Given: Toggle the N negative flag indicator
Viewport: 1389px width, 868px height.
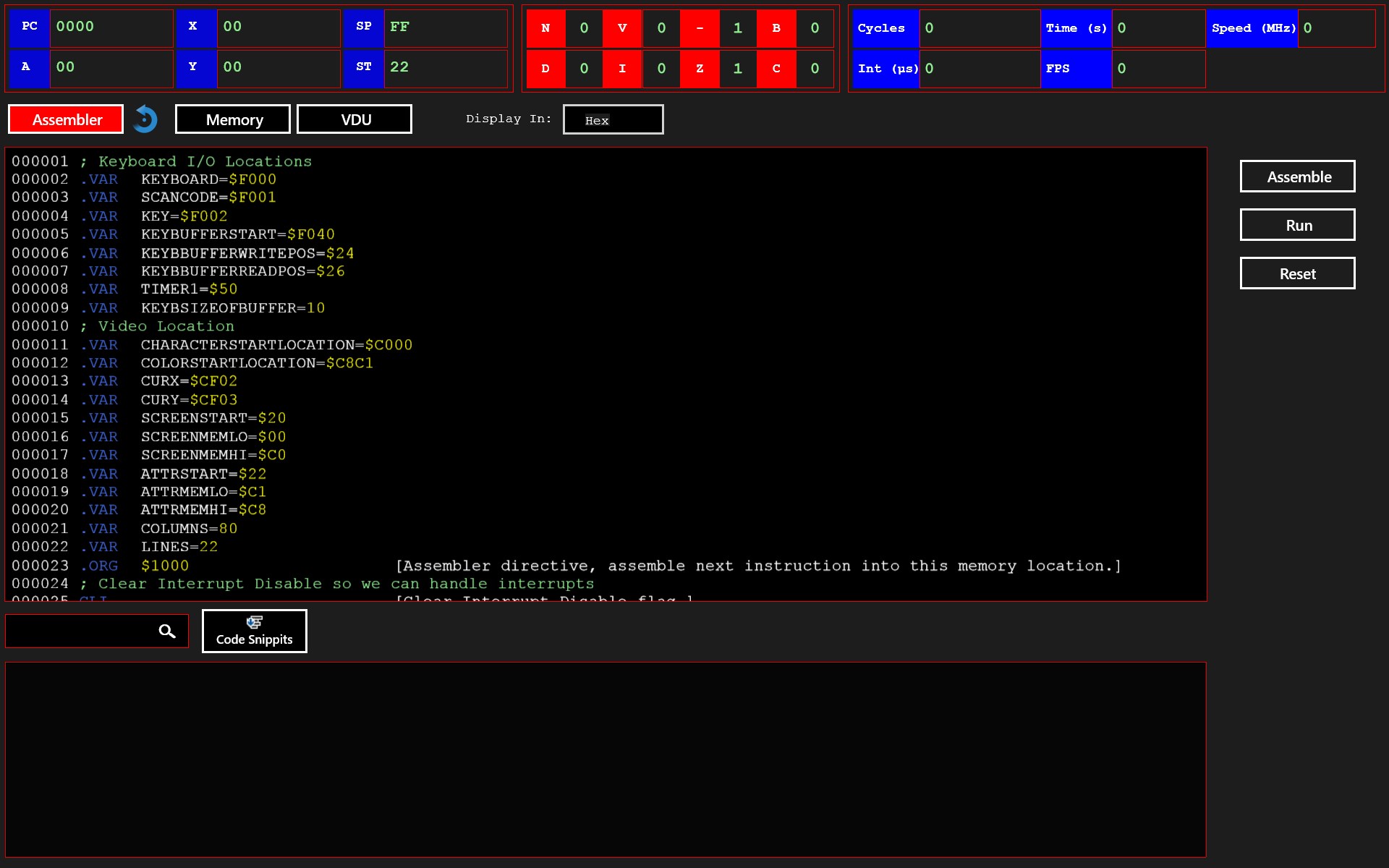Looking at the screenshot, I should [545, 28].
